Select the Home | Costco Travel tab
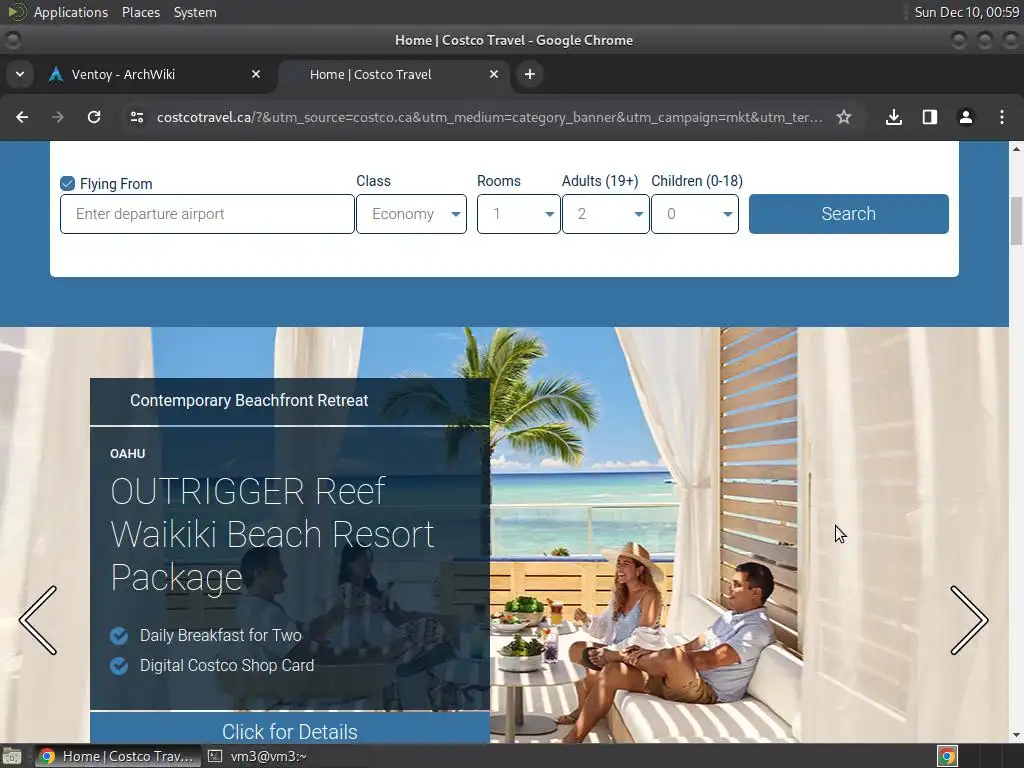 pos(392,74)
